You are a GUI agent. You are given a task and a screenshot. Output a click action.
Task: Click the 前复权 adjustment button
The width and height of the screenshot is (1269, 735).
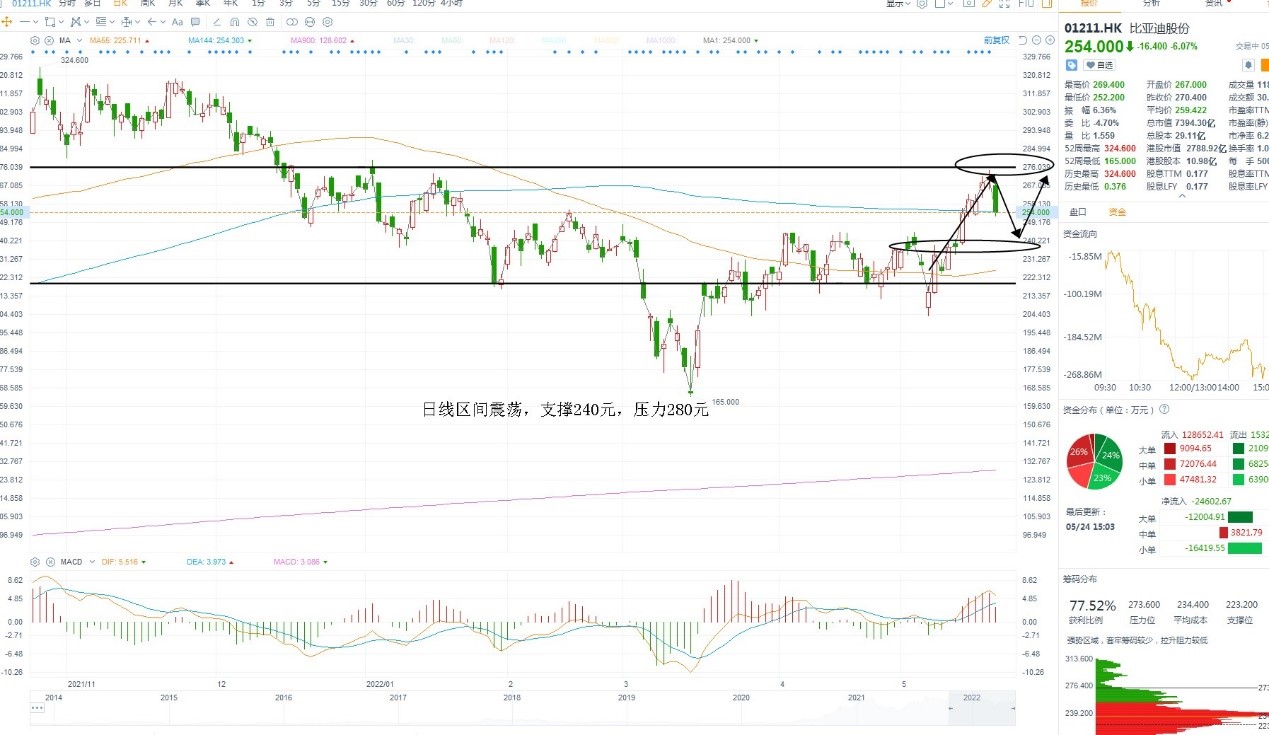[x=997, y=40]
